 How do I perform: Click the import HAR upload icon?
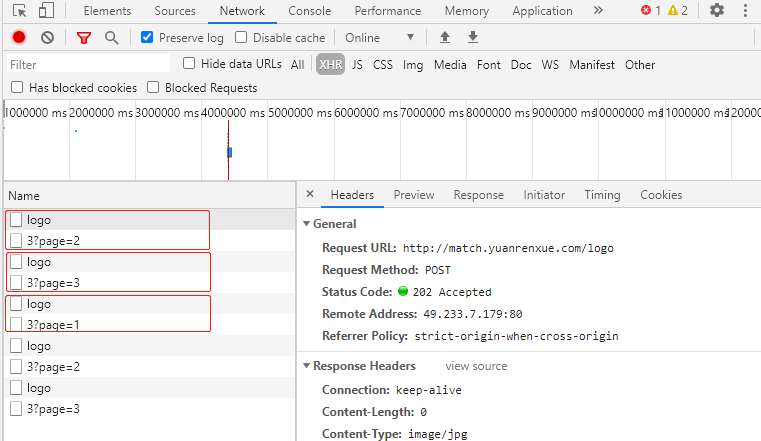[x=445, y=37]
